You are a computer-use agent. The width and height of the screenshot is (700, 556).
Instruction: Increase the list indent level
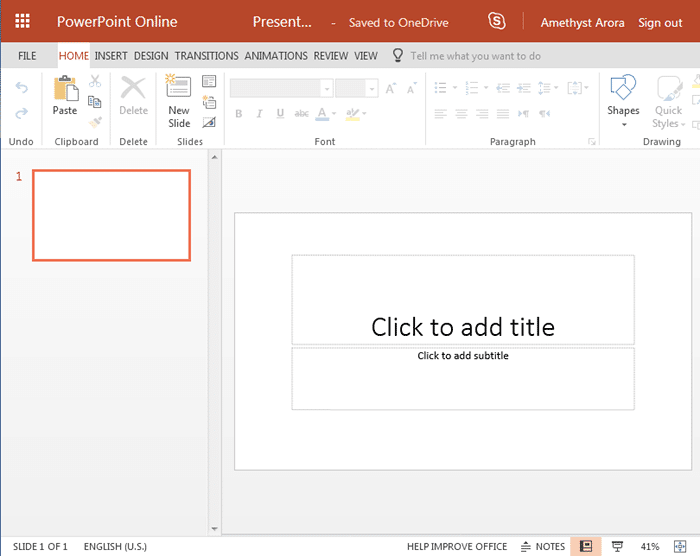(x=524, y=88)
